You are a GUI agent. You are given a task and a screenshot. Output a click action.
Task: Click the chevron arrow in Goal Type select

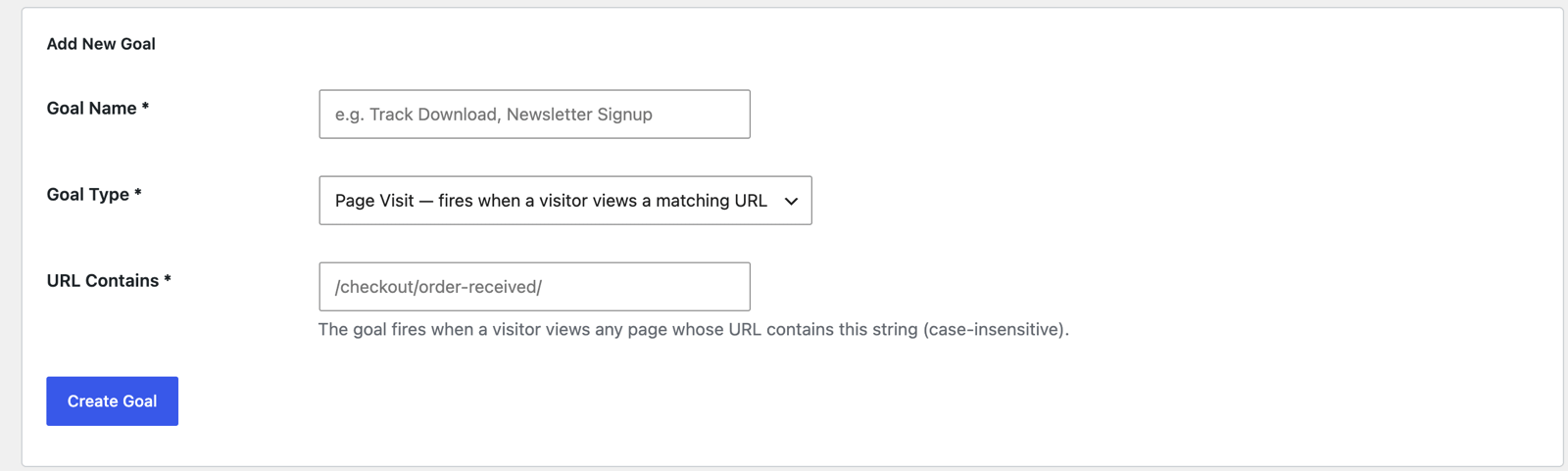point(791,201)
